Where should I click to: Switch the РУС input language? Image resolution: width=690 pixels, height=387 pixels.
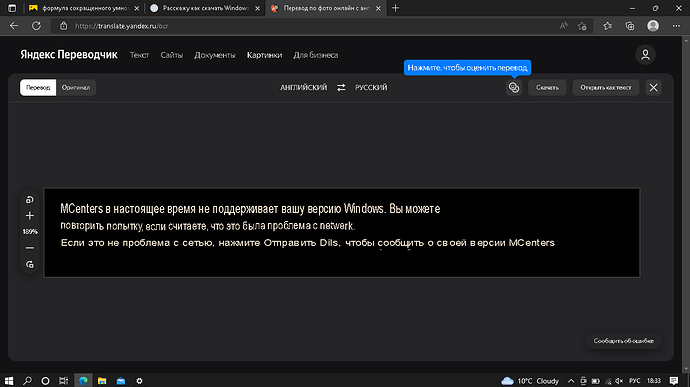635,381
